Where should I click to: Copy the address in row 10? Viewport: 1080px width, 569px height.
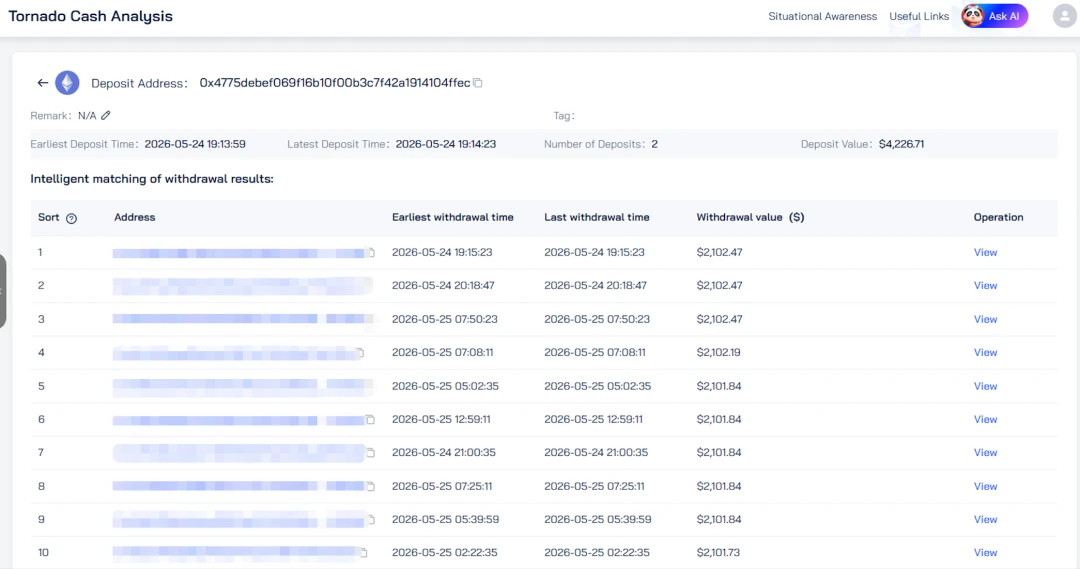[x=364, y=552]
